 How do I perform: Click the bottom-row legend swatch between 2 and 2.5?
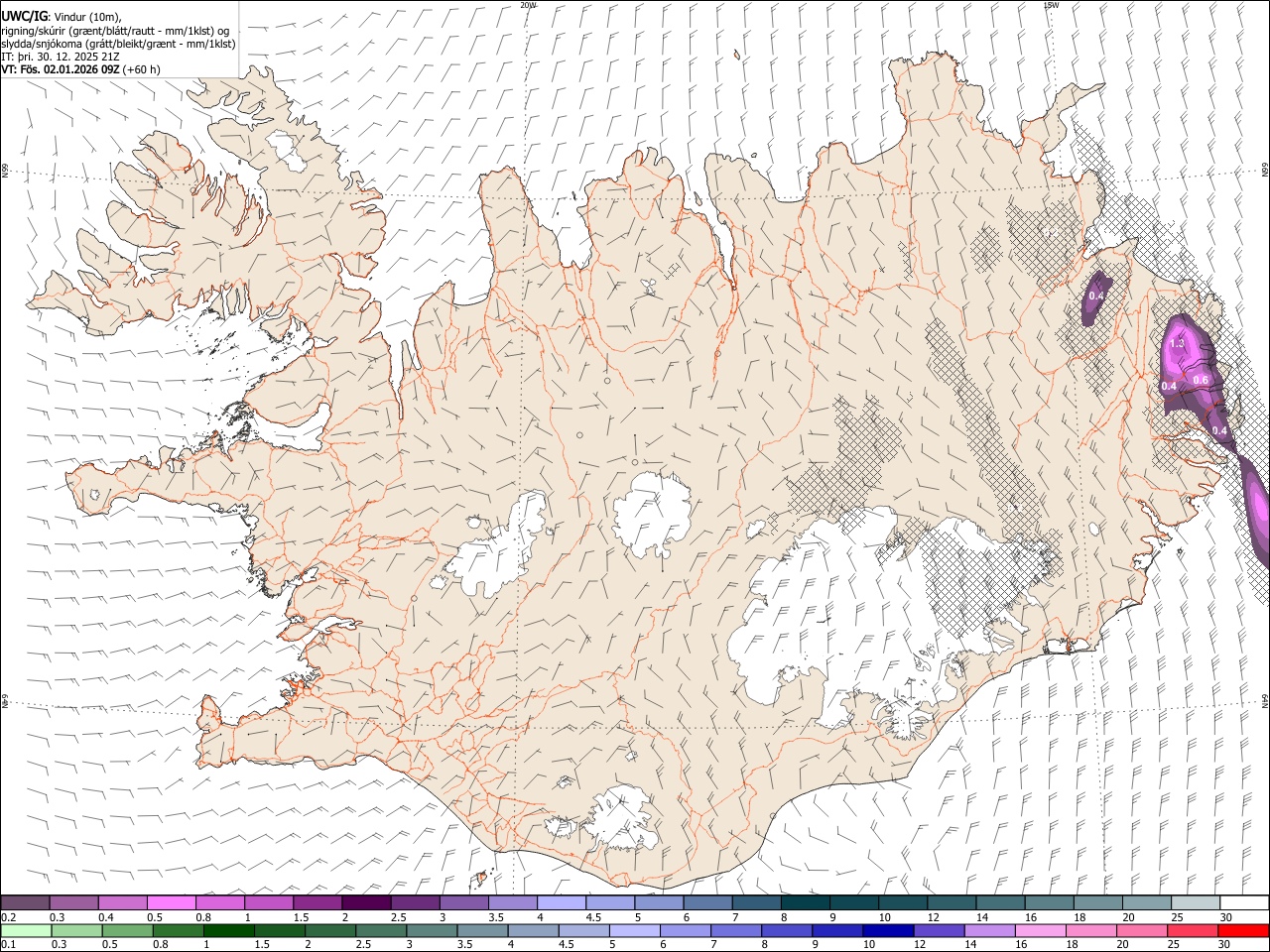(x=329, y=930)
